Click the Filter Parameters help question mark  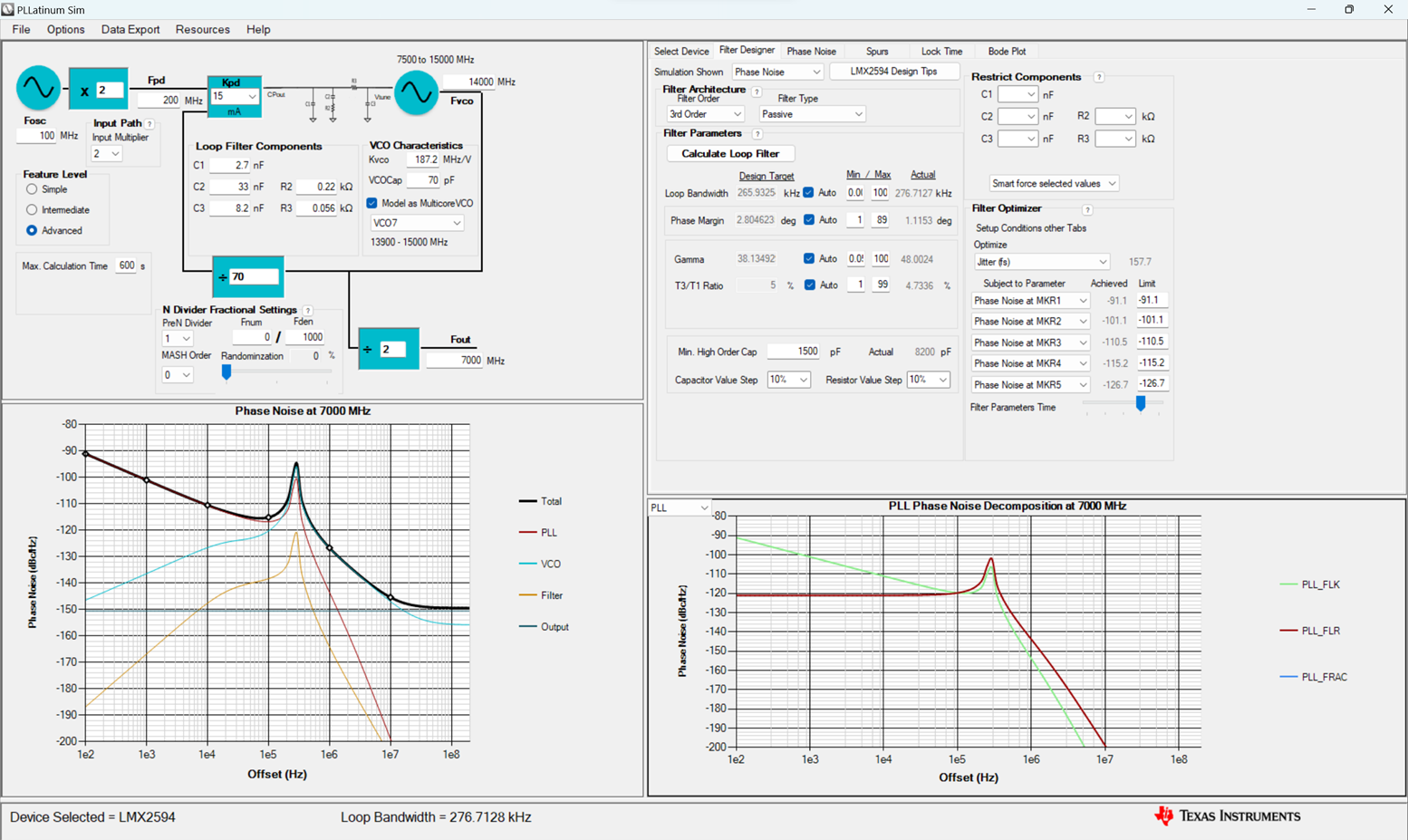[x=757, y=134]
